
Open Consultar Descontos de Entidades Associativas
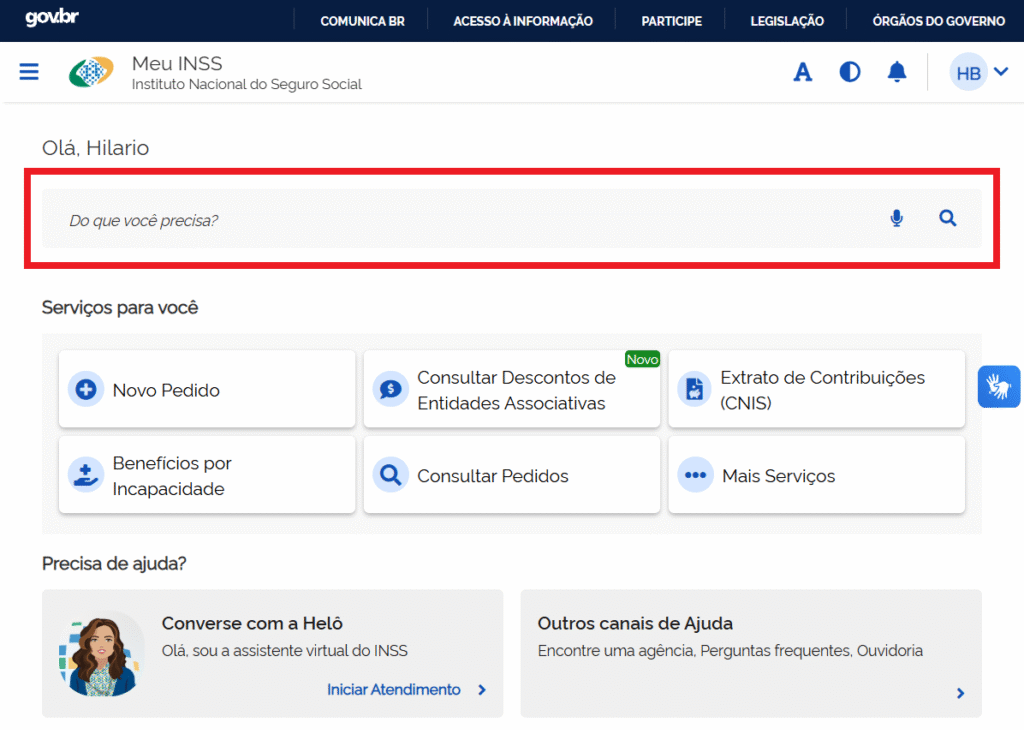[511, 390]
